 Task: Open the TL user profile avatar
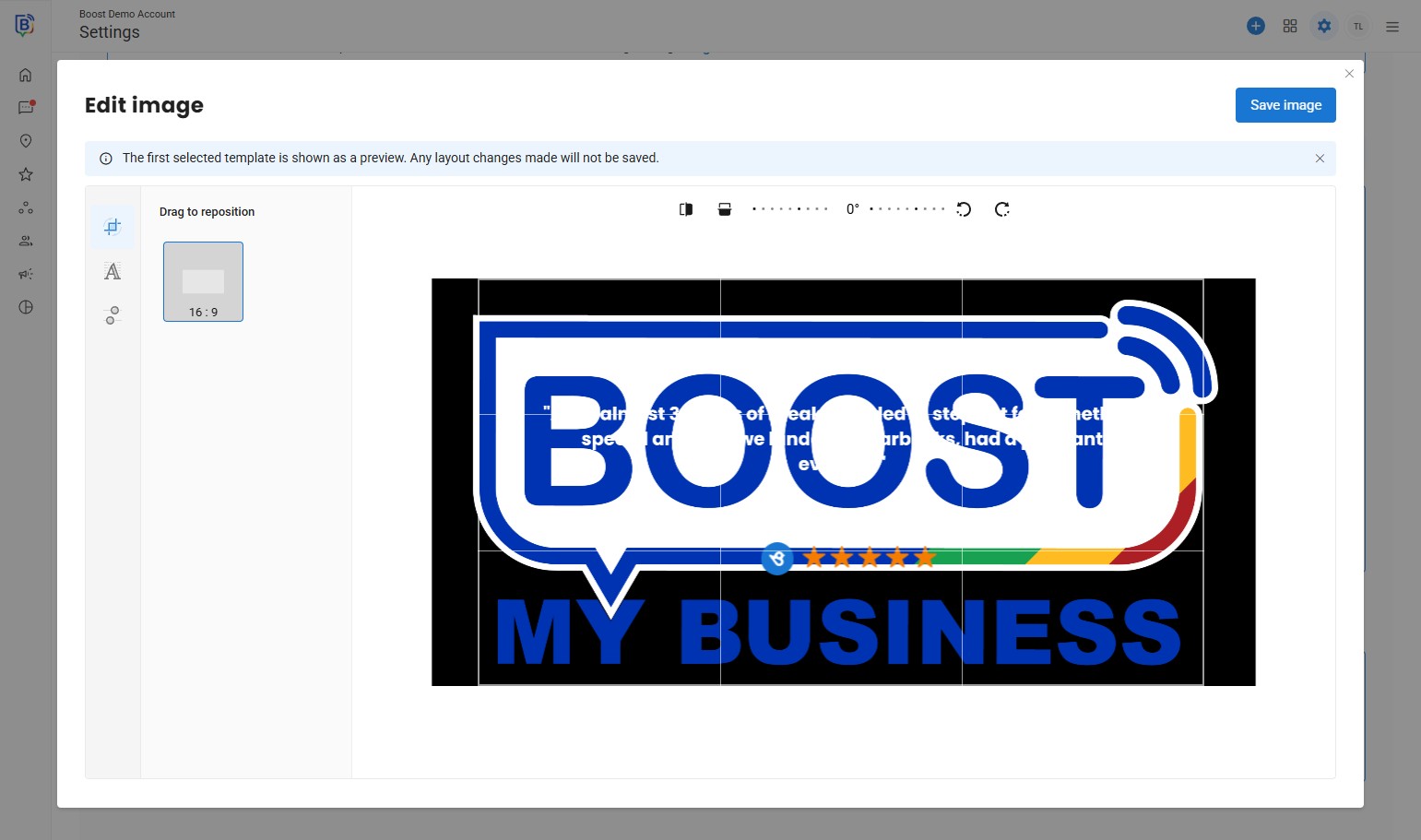pos(1358,26)
